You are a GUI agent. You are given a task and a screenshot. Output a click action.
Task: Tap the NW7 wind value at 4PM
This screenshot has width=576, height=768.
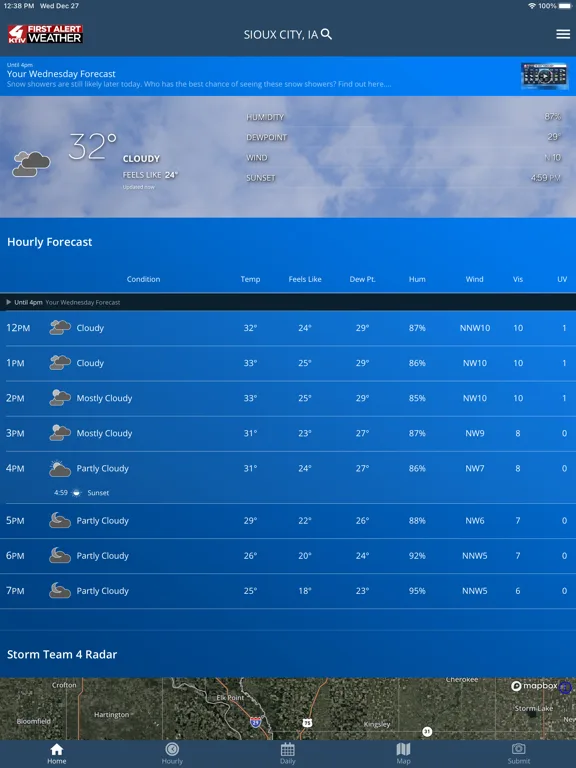pyautogui.click(x=475, y=468)
